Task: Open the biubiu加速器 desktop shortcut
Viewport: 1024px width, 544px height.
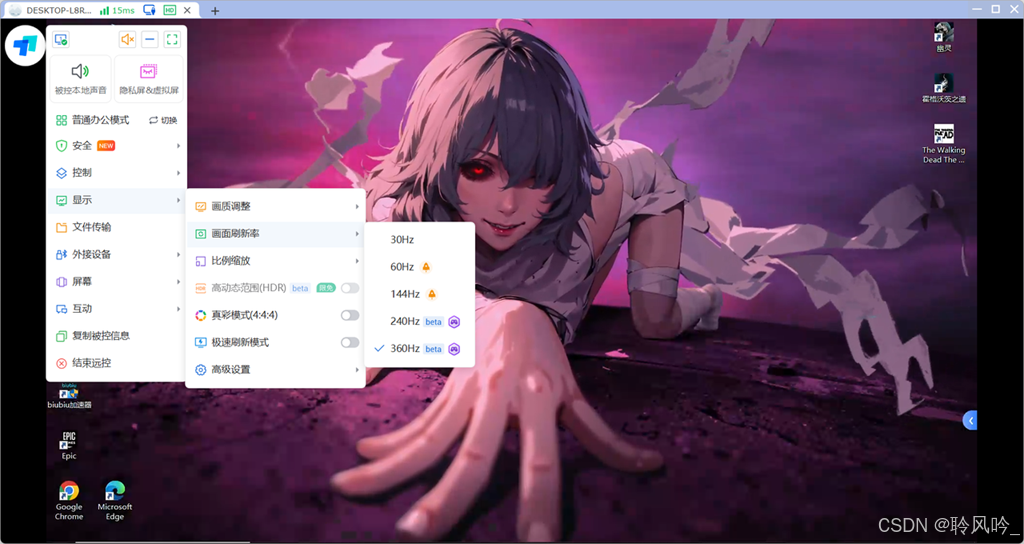Action: [69, 396]
